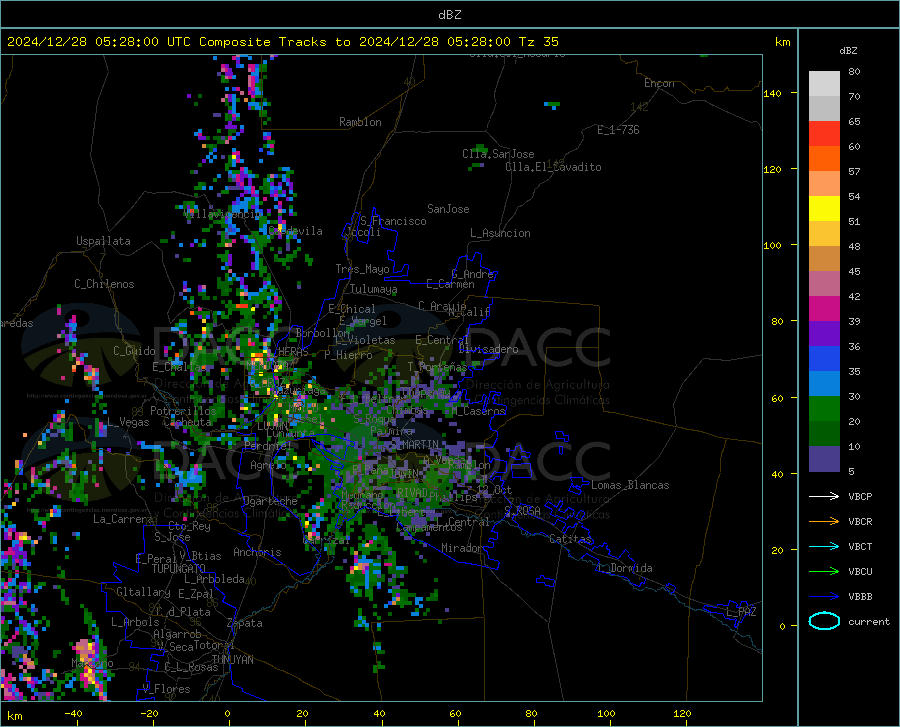Click the Divisadero map label

point(488,349)
